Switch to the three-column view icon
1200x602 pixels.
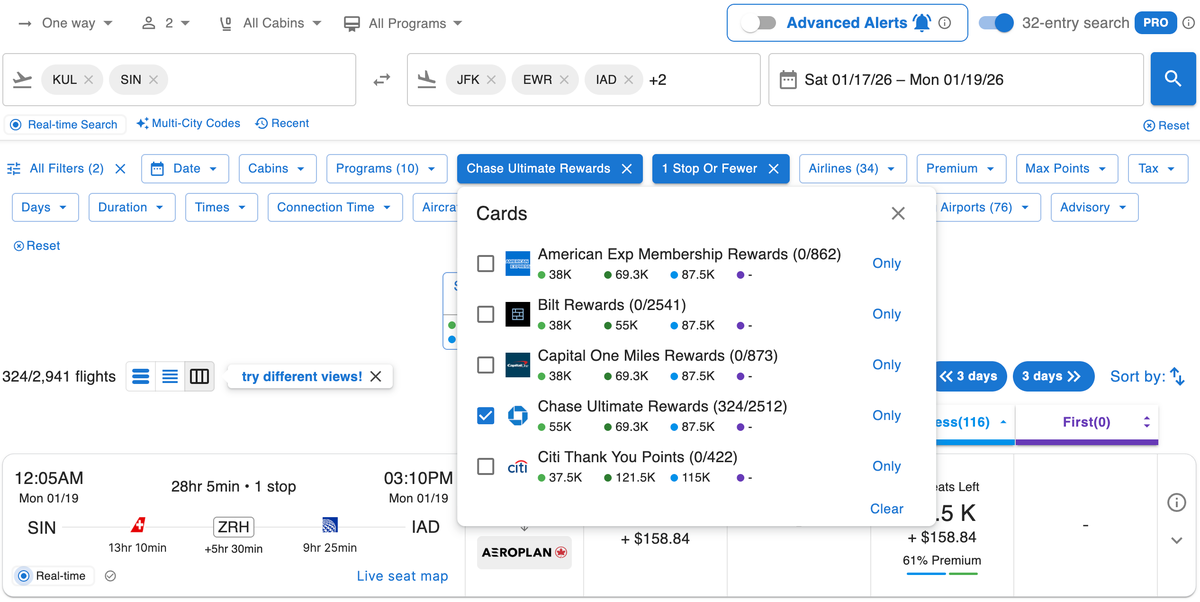[199, 376]
